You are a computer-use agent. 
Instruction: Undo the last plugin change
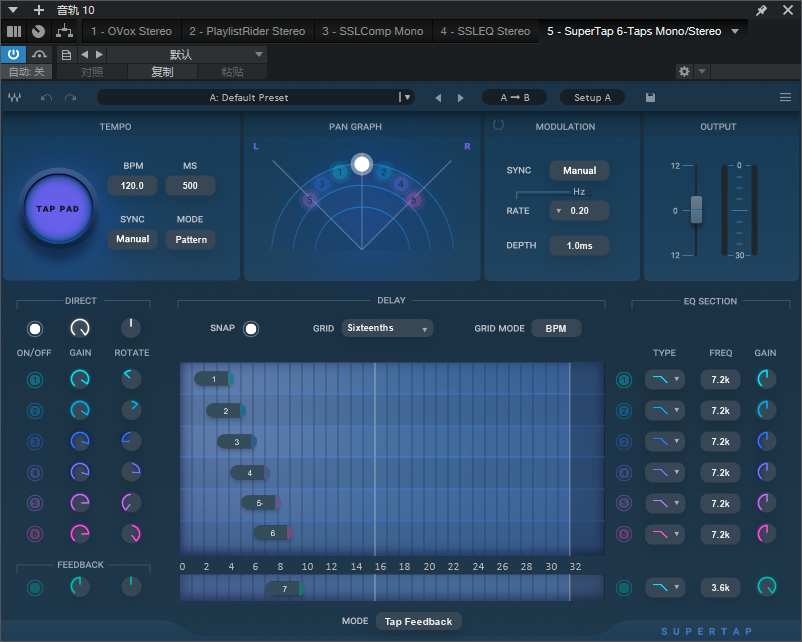46,97
